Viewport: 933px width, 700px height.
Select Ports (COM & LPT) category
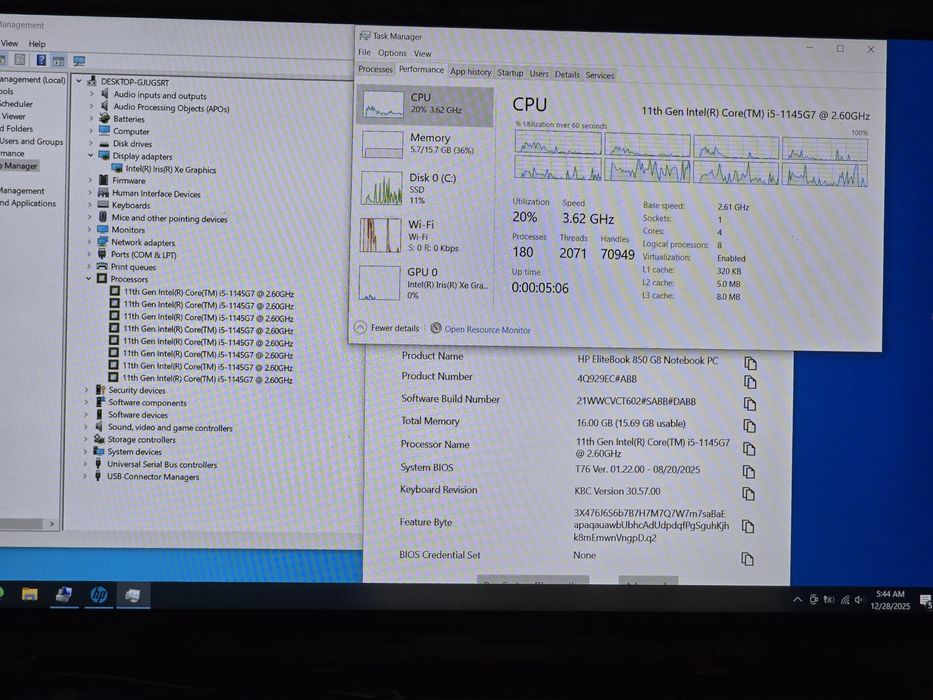(x=136, y=254)
